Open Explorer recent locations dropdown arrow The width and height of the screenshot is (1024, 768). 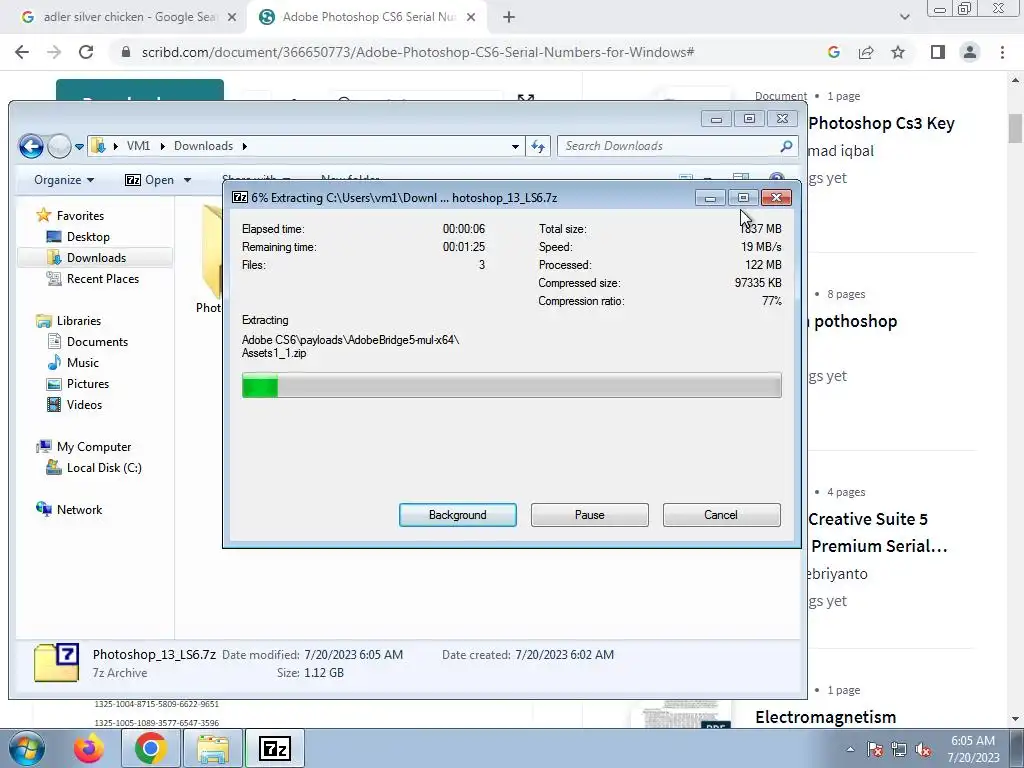tap(79, 146)
